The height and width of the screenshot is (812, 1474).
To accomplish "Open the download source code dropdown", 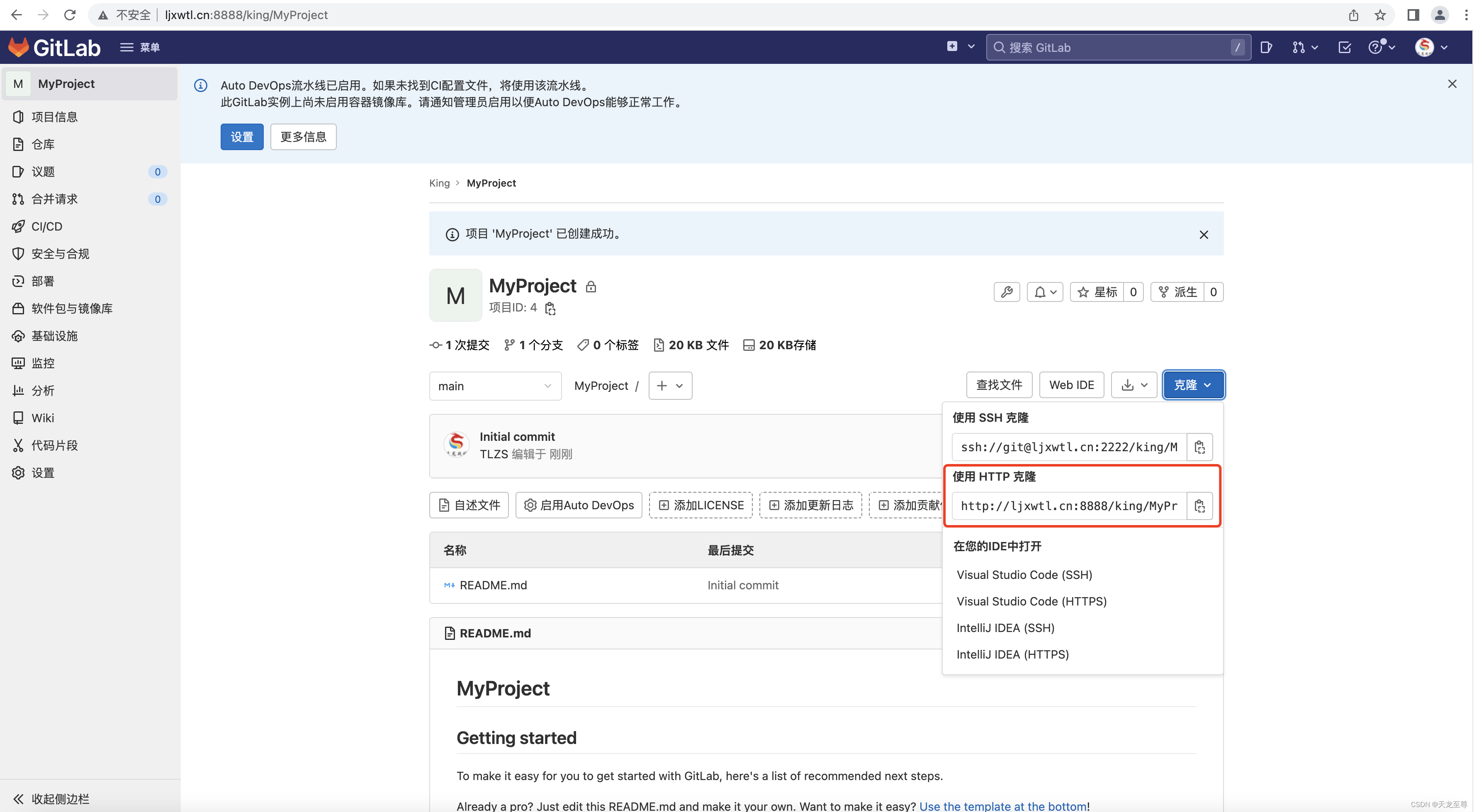I will (x=1134, y=385).
